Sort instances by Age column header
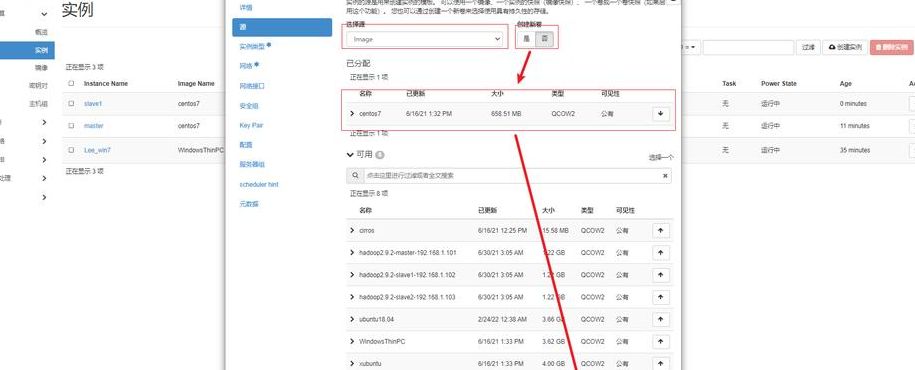Image resolution: width=915 pixels, height=370 pixels. (846, 83)
